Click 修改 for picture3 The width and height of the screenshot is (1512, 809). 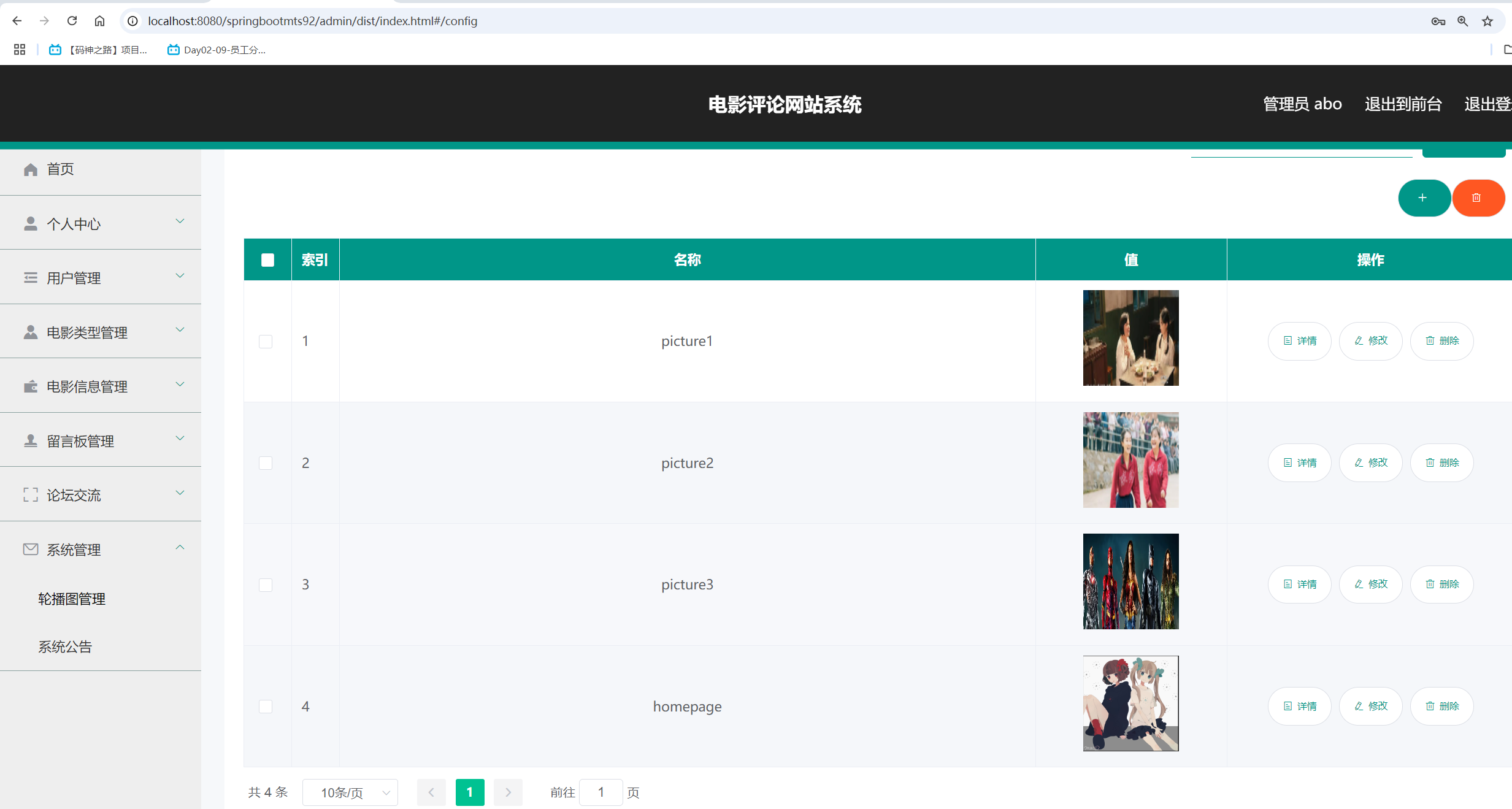1371,584
